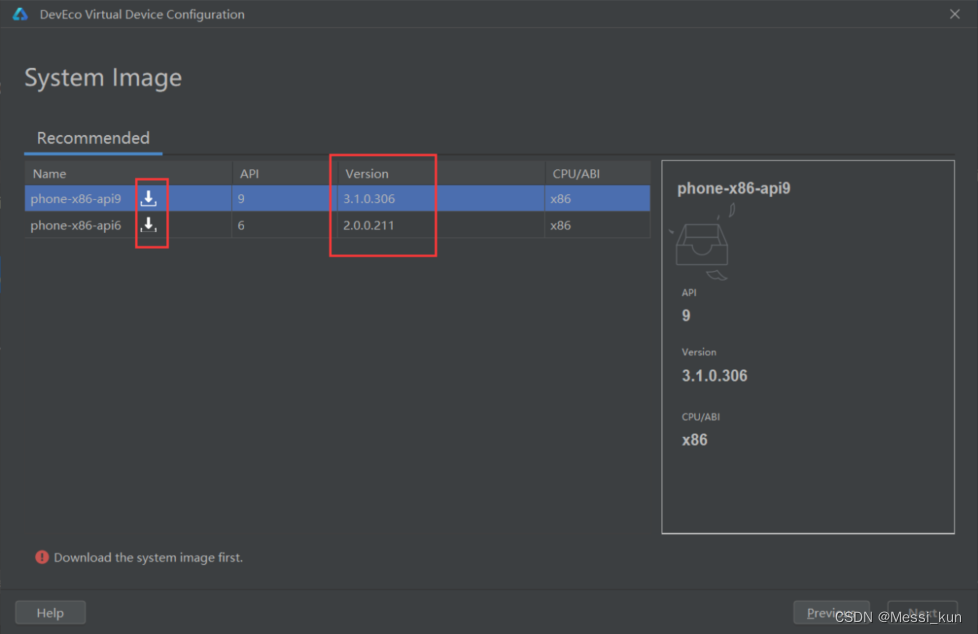Open Help for virtual device setup

pyautogui.click(x=50, y=613)
